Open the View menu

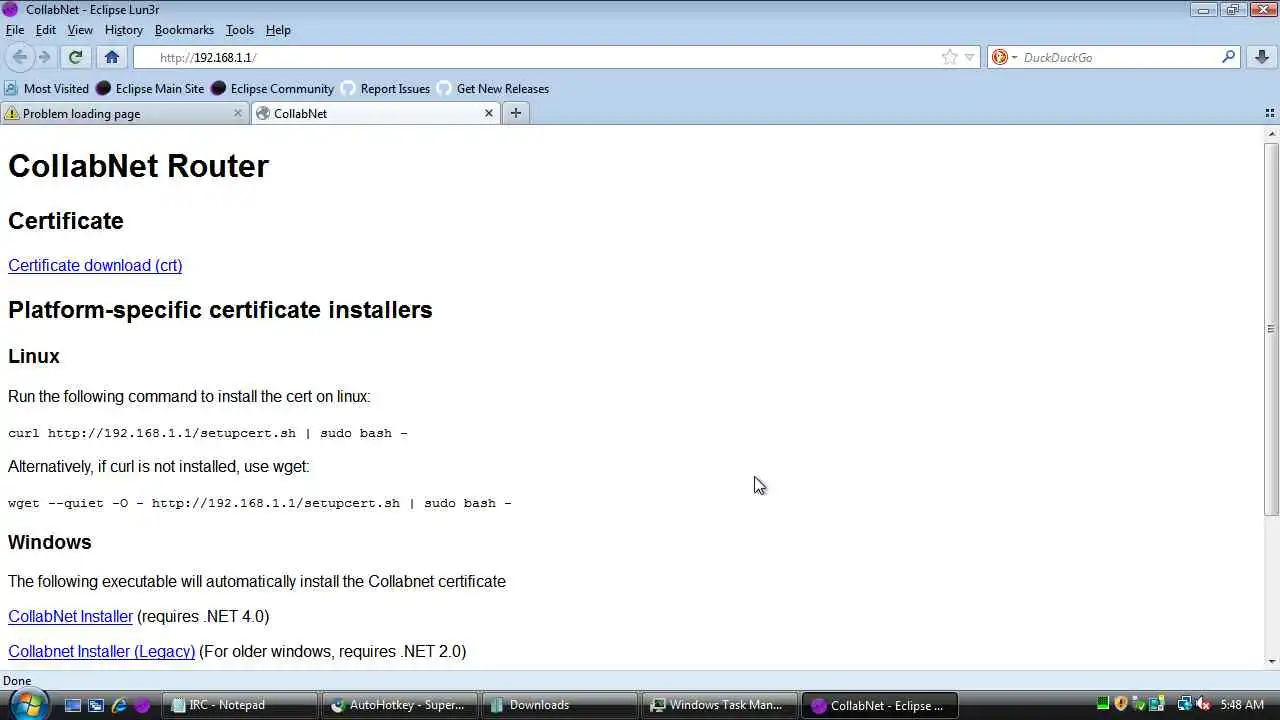point(80,30)
